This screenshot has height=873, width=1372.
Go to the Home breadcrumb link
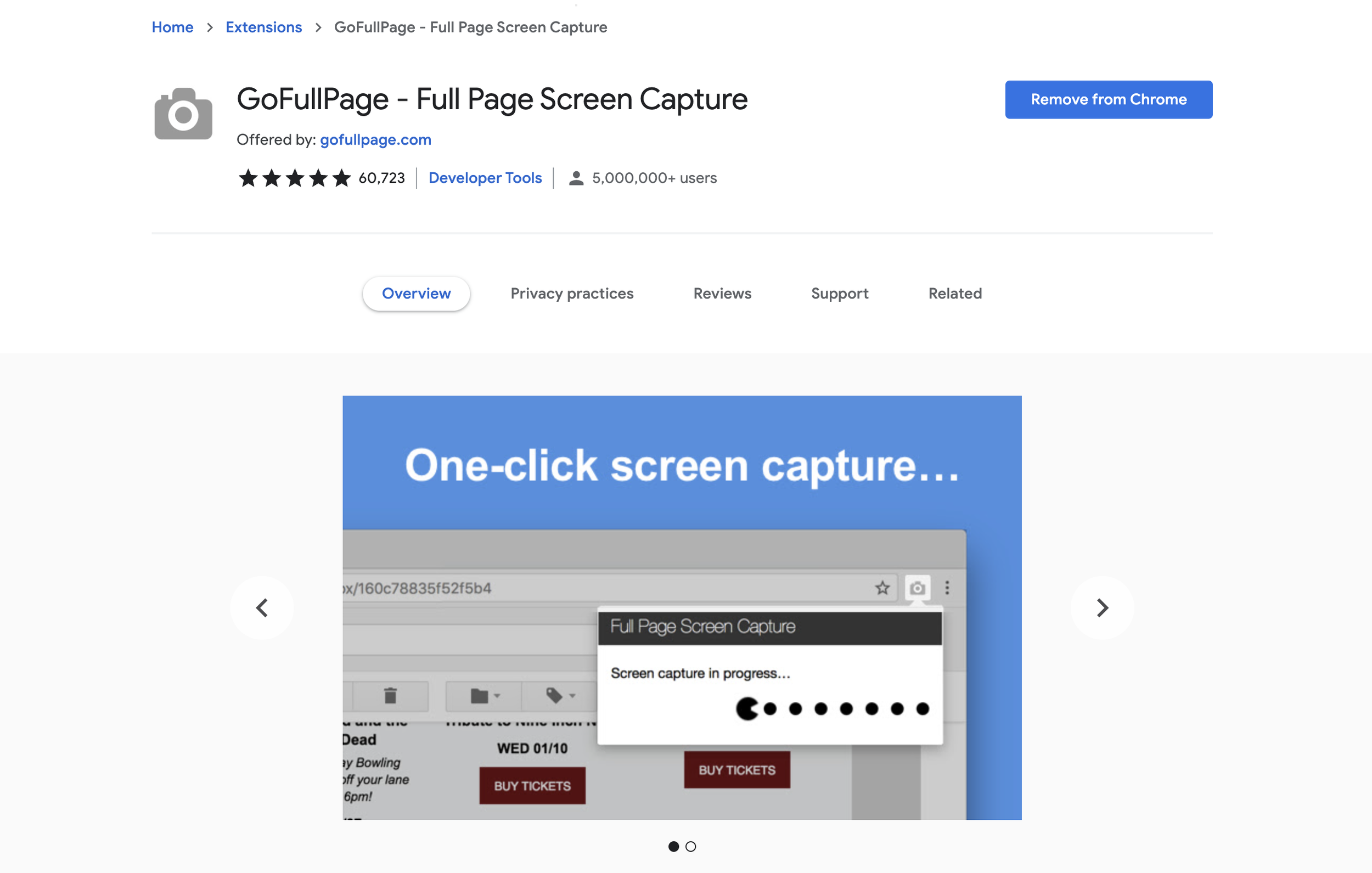(x=172, y=27)
